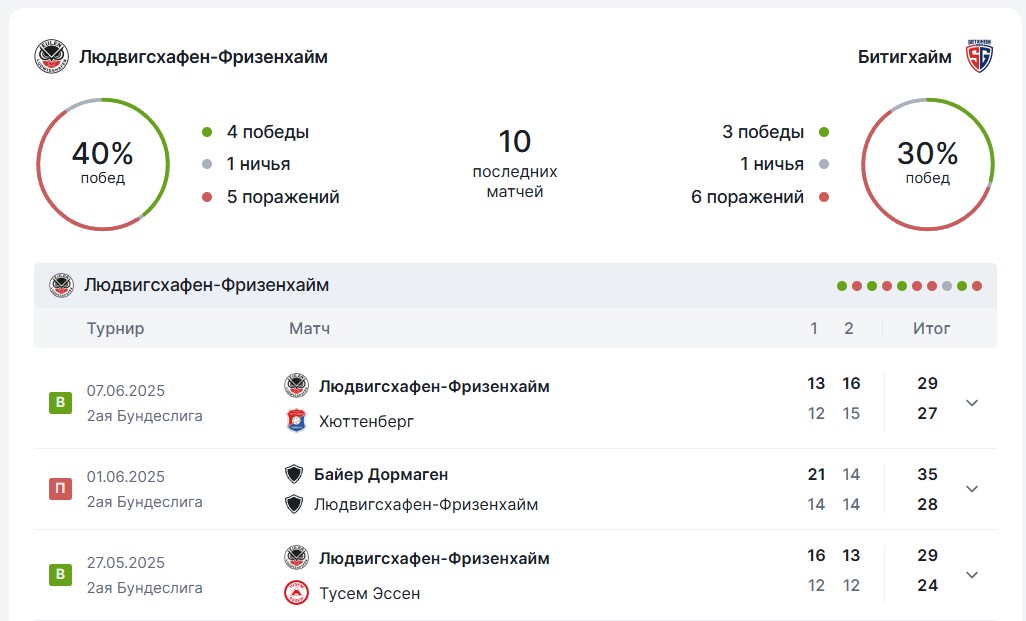Click the final score 27 for Хюттенберг
Image resolution: width=1026 pixels, height=621 pixels.
927,414
